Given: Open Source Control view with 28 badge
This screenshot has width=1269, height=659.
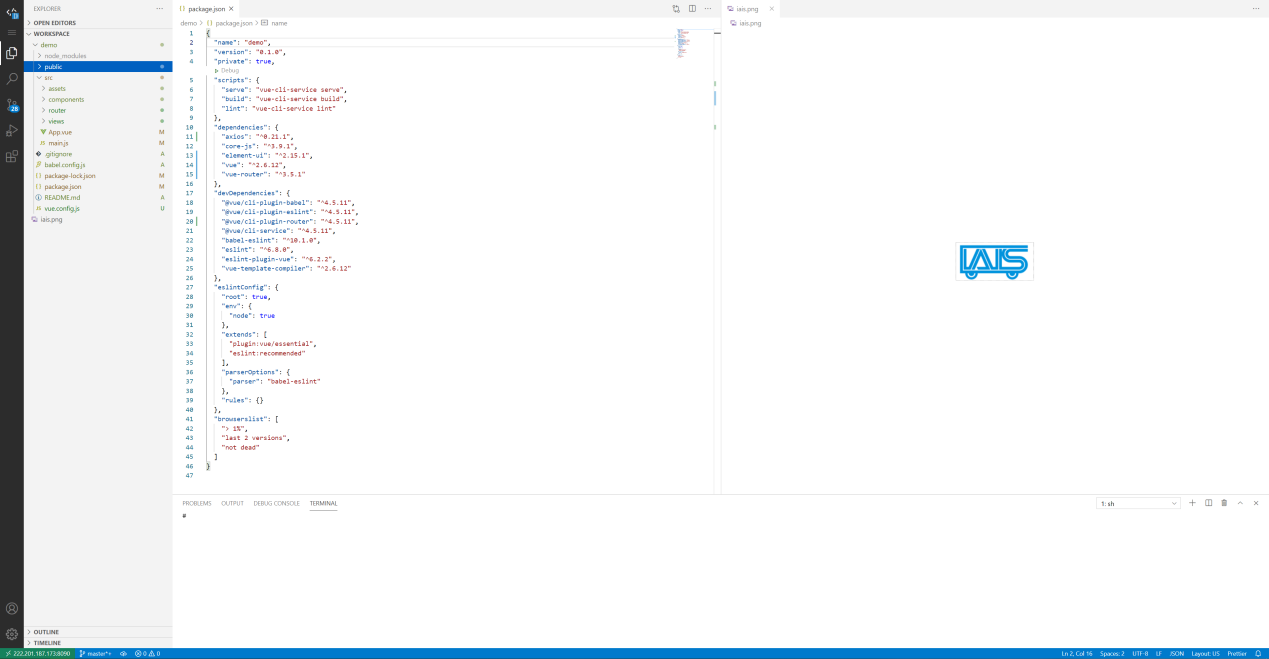Looking at the screenshot, I should (x=12, y=105).
